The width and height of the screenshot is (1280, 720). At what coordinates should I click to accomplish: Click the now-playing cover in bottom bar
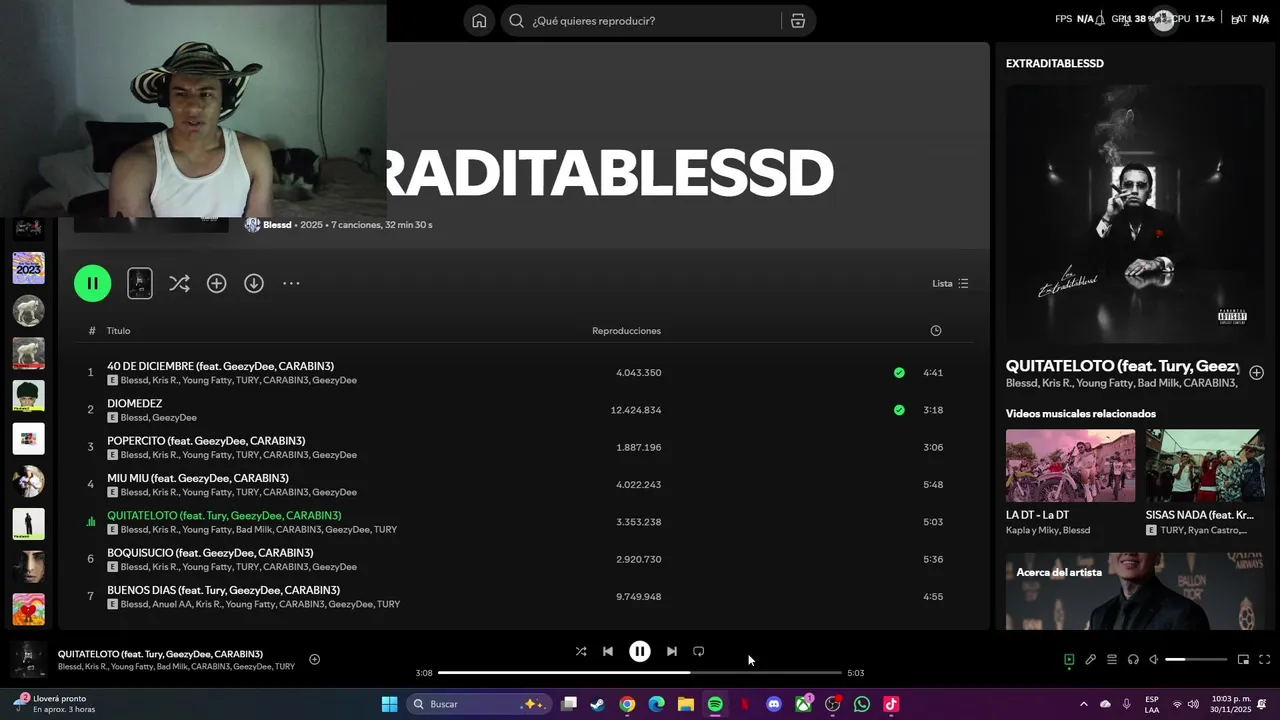(28, 659)
